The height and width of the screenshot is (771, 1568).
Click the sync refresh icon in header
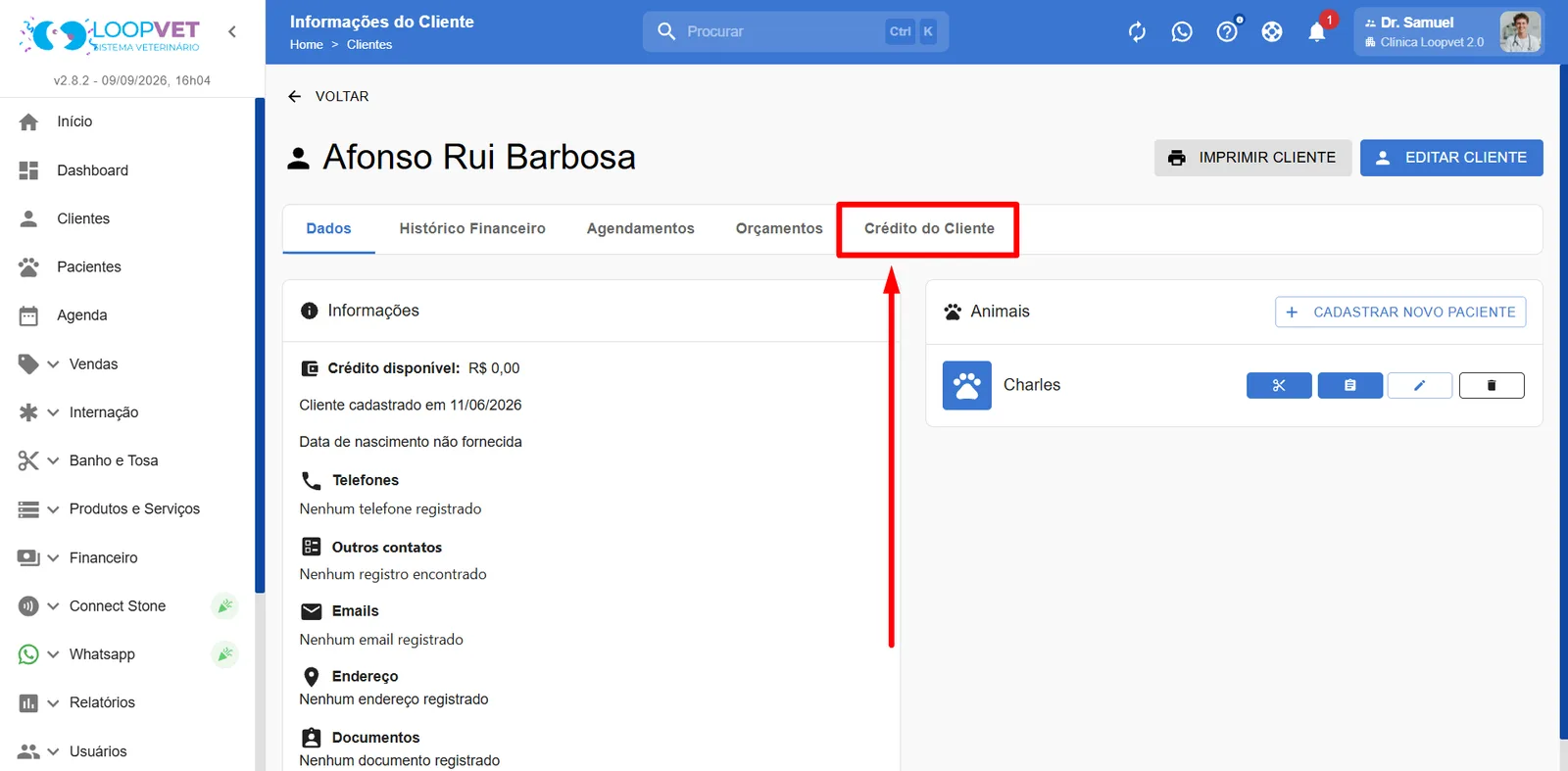(1137, 32)
